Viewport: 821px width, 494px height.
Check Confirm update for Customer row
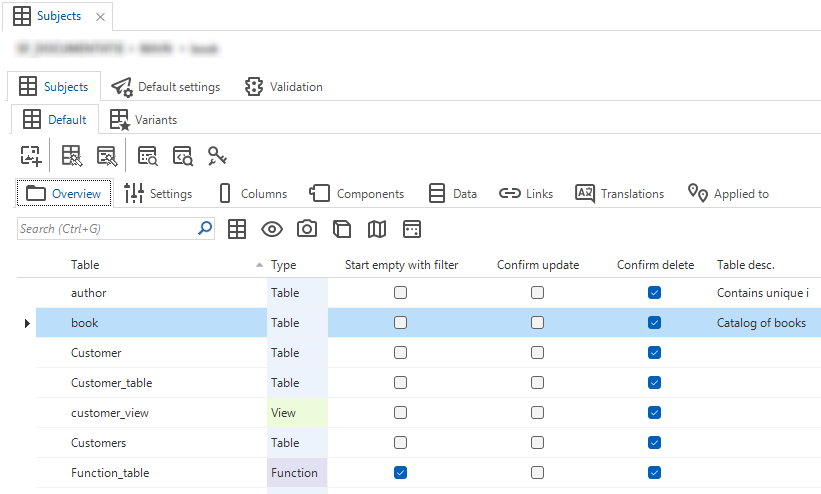click(537, 353)
